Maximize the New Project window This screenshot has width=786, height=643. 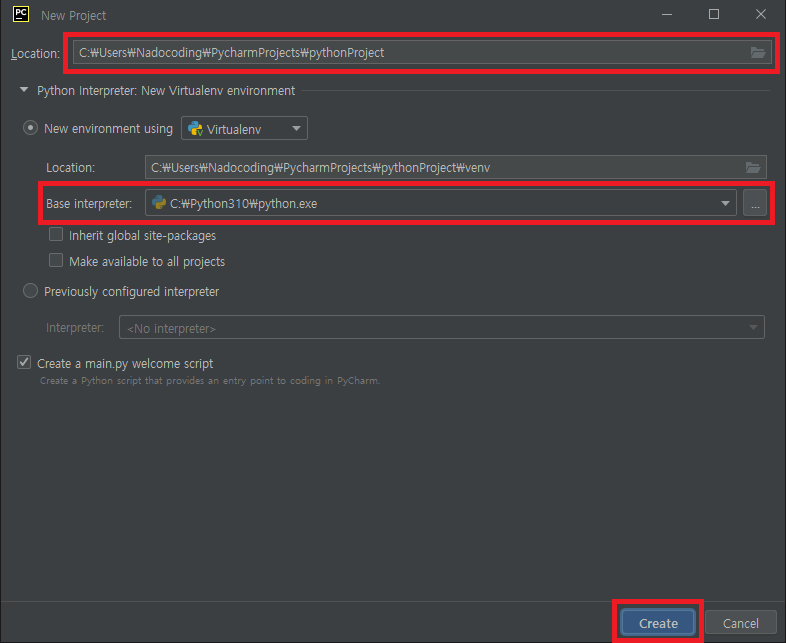coord(714,14)
